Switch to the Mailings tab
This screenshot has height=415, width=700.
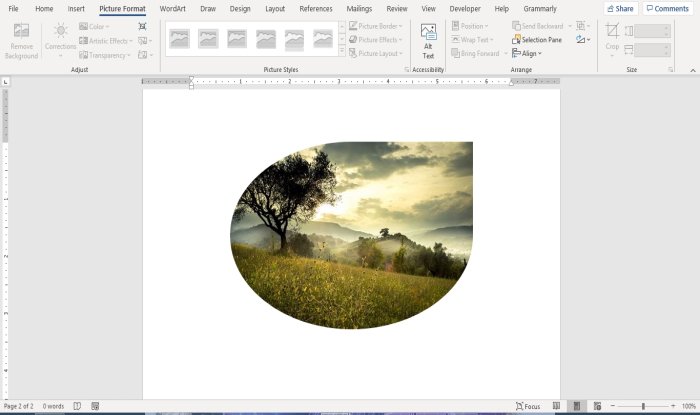[x=359, y=8]
